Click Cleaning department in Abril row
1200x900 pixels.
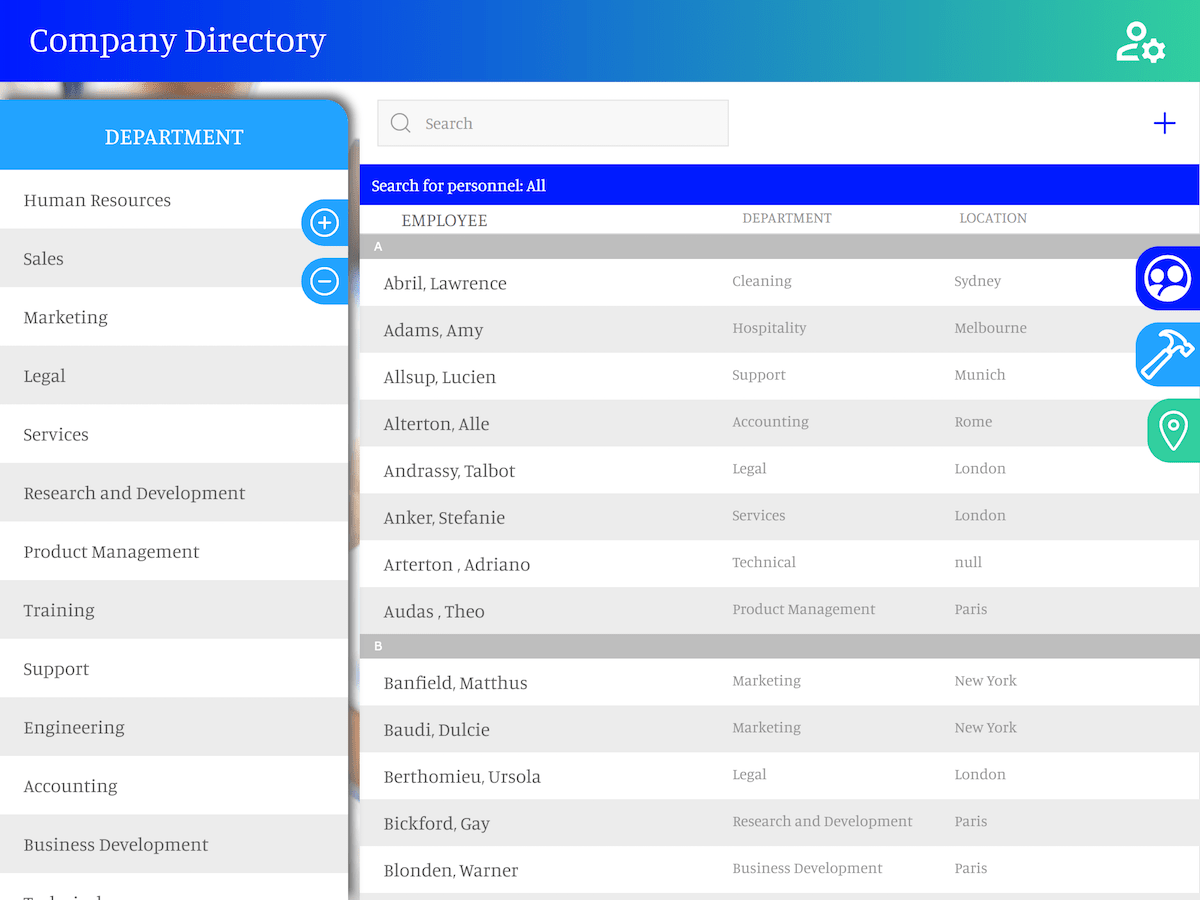(762, 281)
